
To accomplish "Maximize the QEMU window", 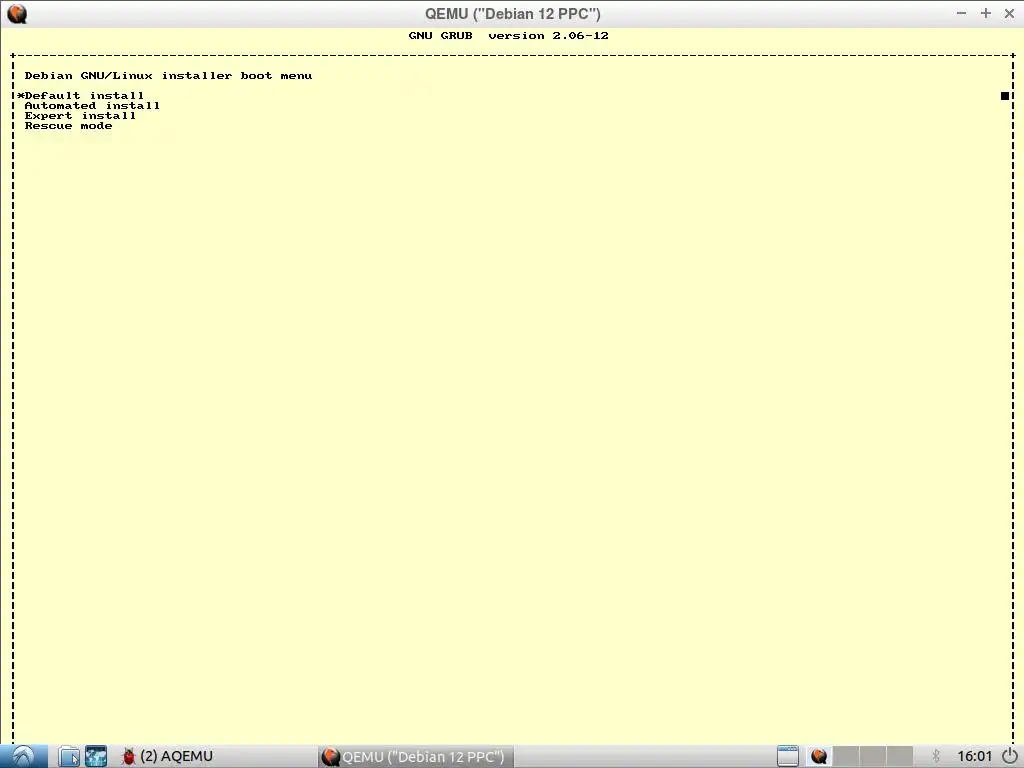I will pyautogui.click(x=985, y=13).
